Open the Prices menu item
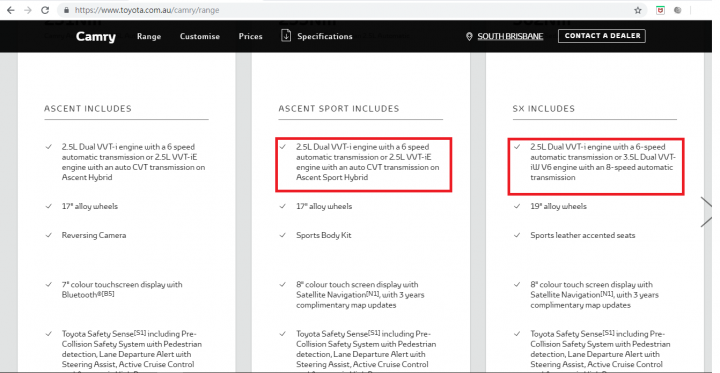This screenshot has width=720, height=373. point(250,36)
